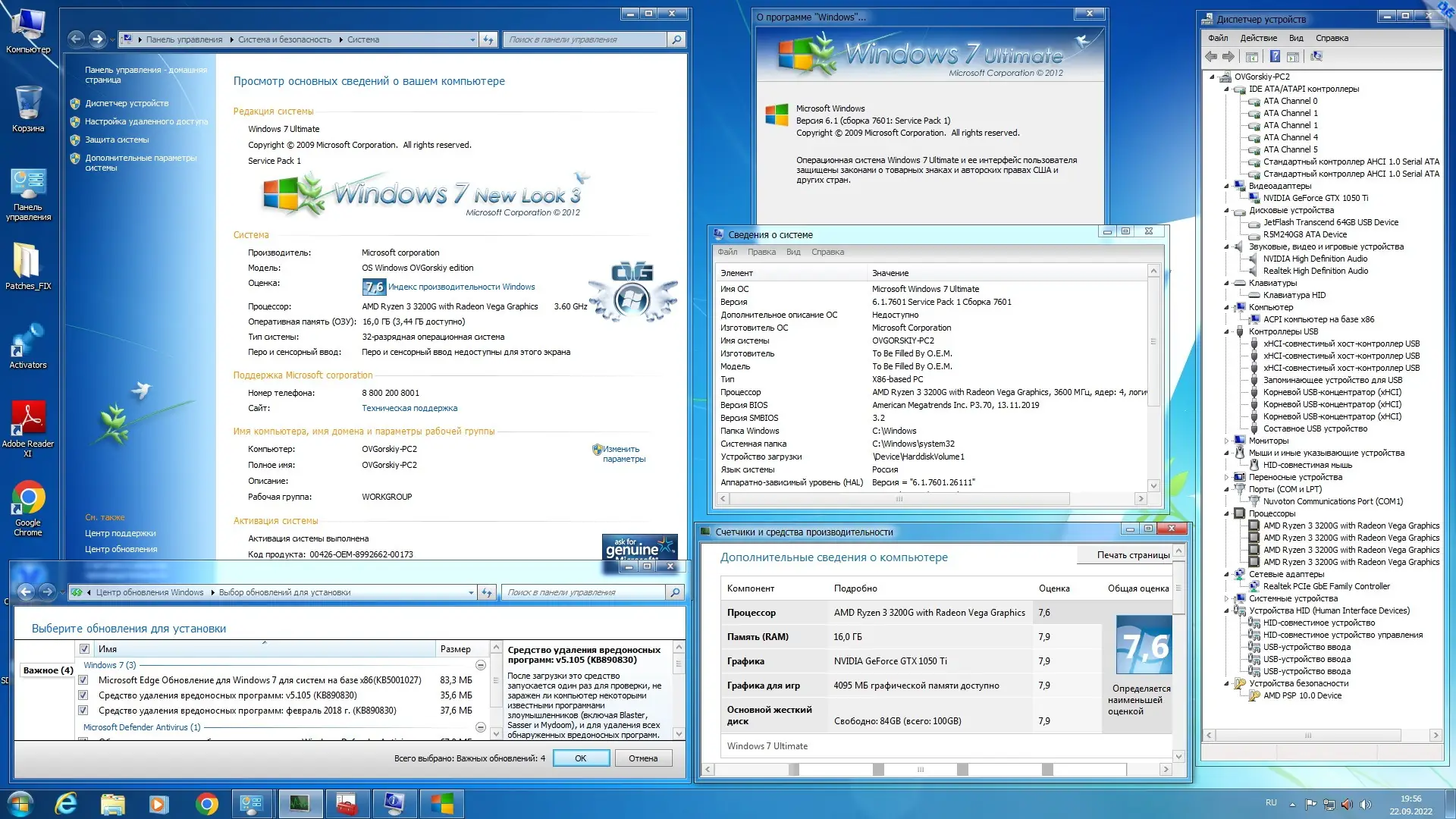The image size is (1456, 819).
Task: Uncheck the Microsoft Edge KB5001027 update
Action: tap(83, 680)
